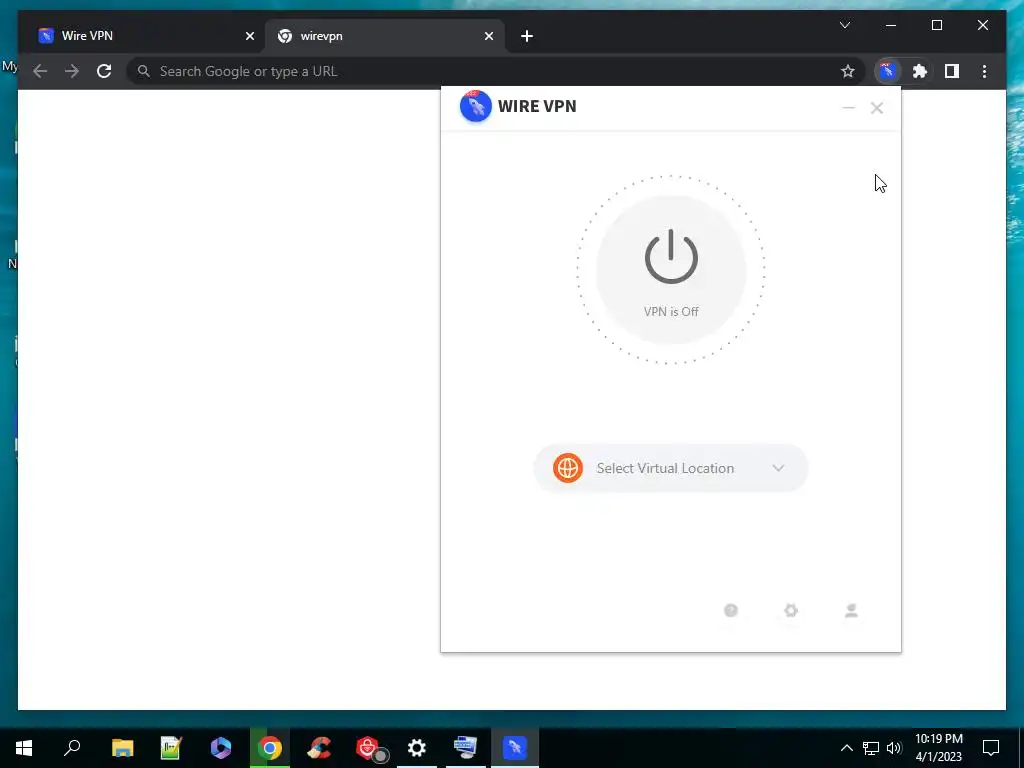
Task: Click the orange globe location icon
Action: coord(568,468)
